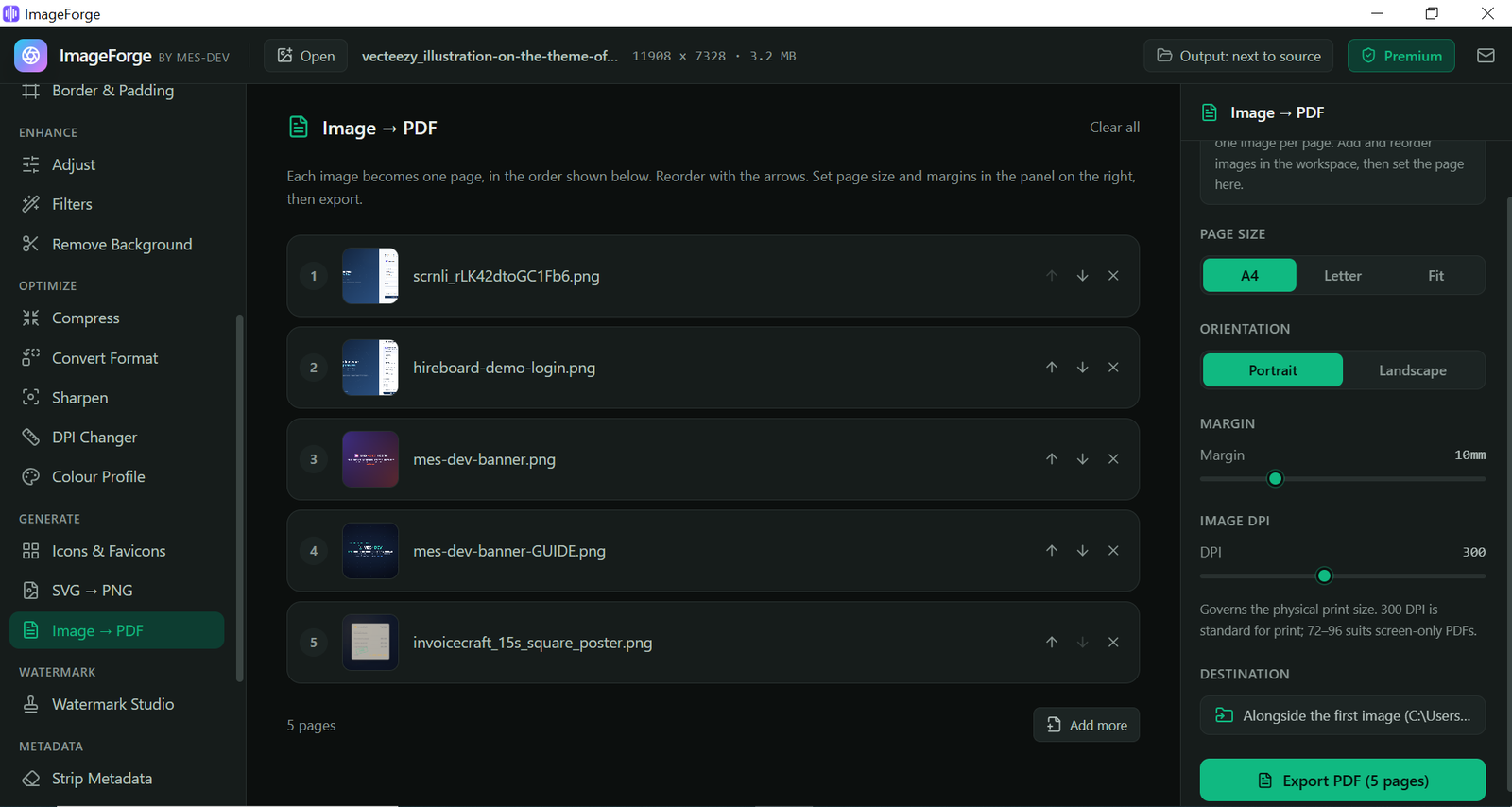Click the mail icon in the top bar
Image resolution: width=1512 pixels, height=807 pixels.
point(1486,56)
